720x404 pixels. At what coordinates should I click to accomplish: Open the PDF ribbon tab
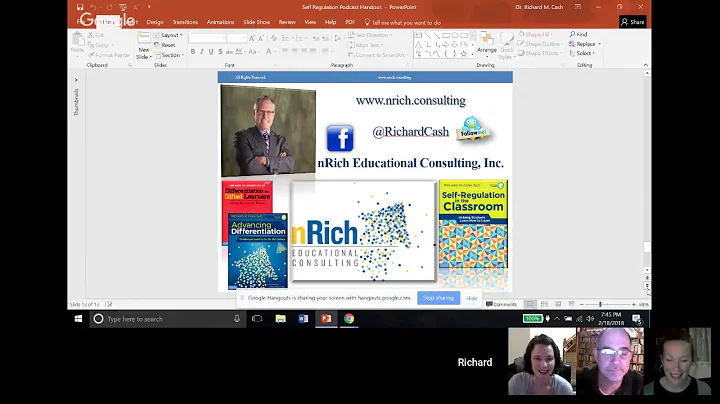(x=350, y=22)
